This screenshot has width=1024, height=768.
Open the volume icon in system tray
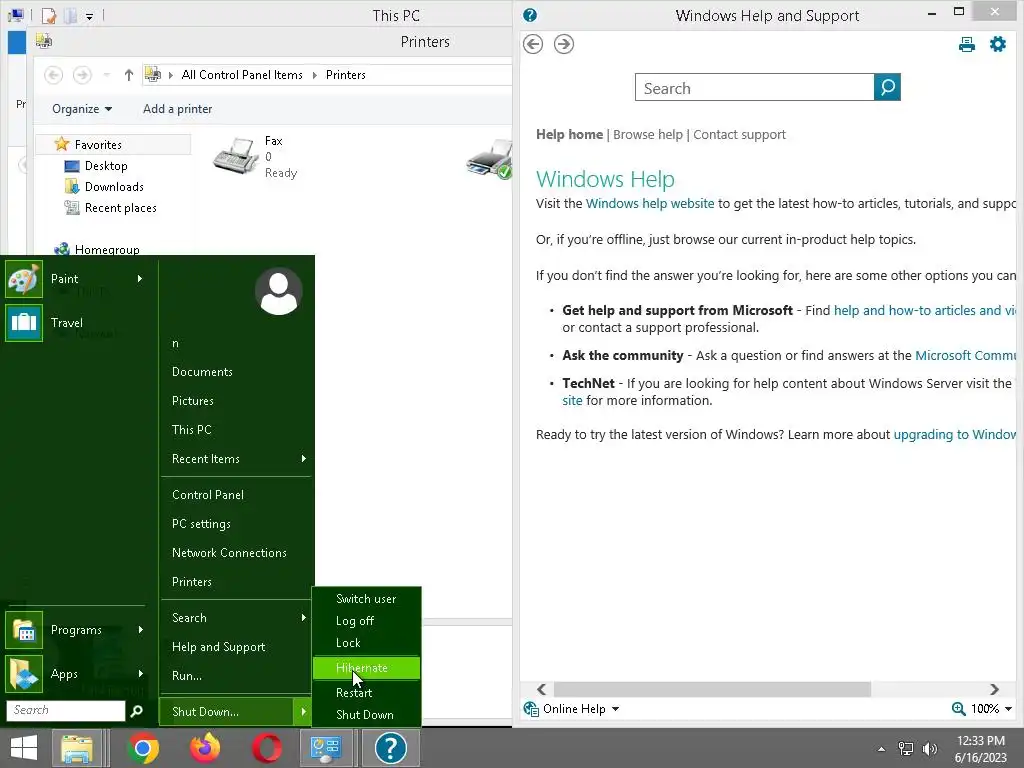(x=930, y=749)
